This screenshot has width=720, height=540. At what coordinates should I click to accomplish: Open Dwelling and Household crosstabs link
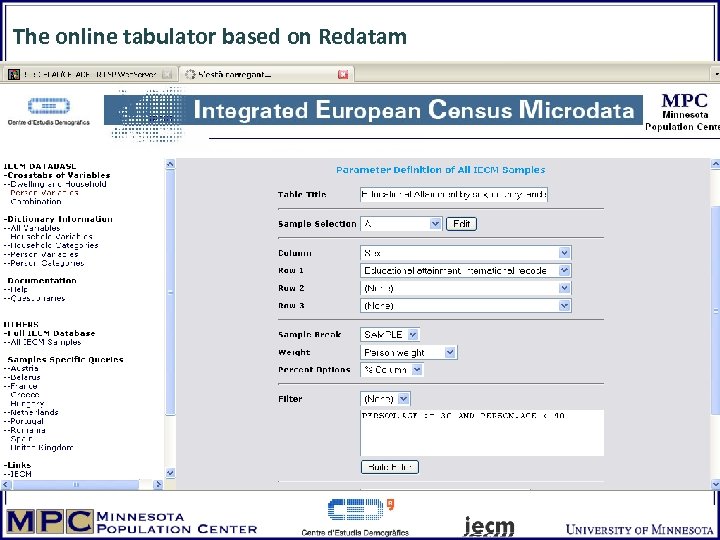click(56, 184)
